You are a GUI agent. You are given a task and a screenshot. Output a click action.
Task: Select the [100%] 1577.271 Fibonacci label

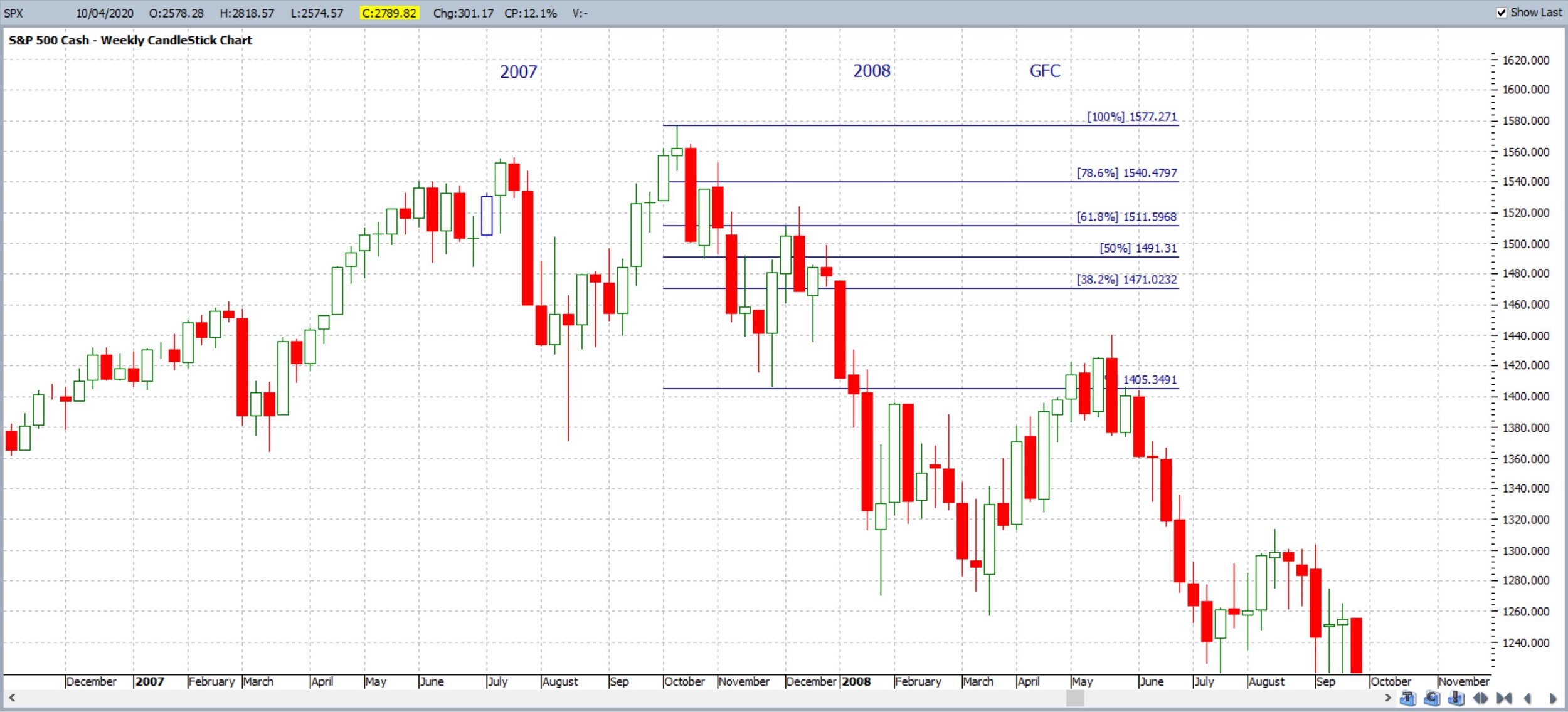[x=1132, y=117]
